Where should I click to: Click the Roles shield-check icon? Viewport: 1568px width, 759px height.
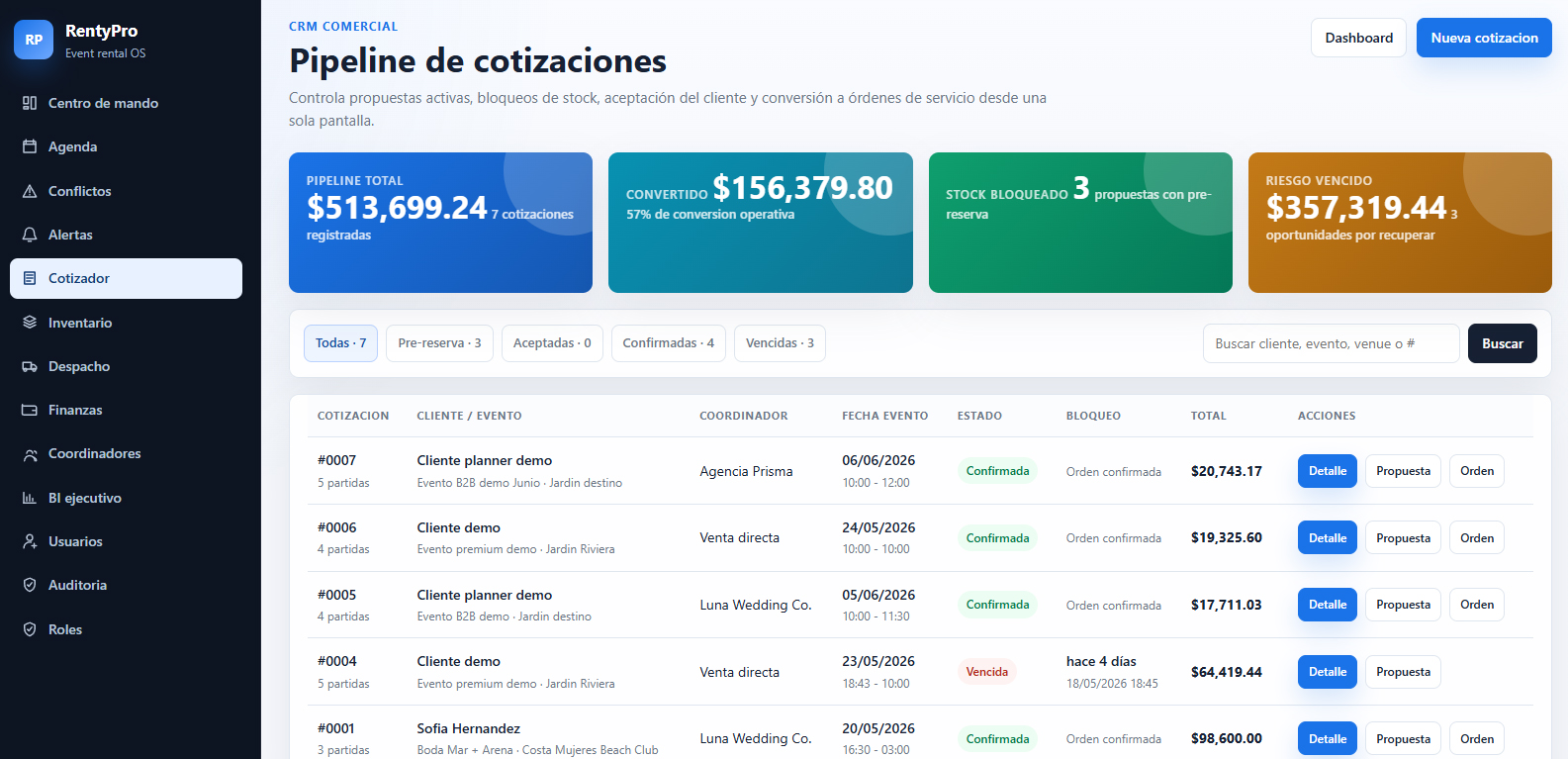coord(30,629)
